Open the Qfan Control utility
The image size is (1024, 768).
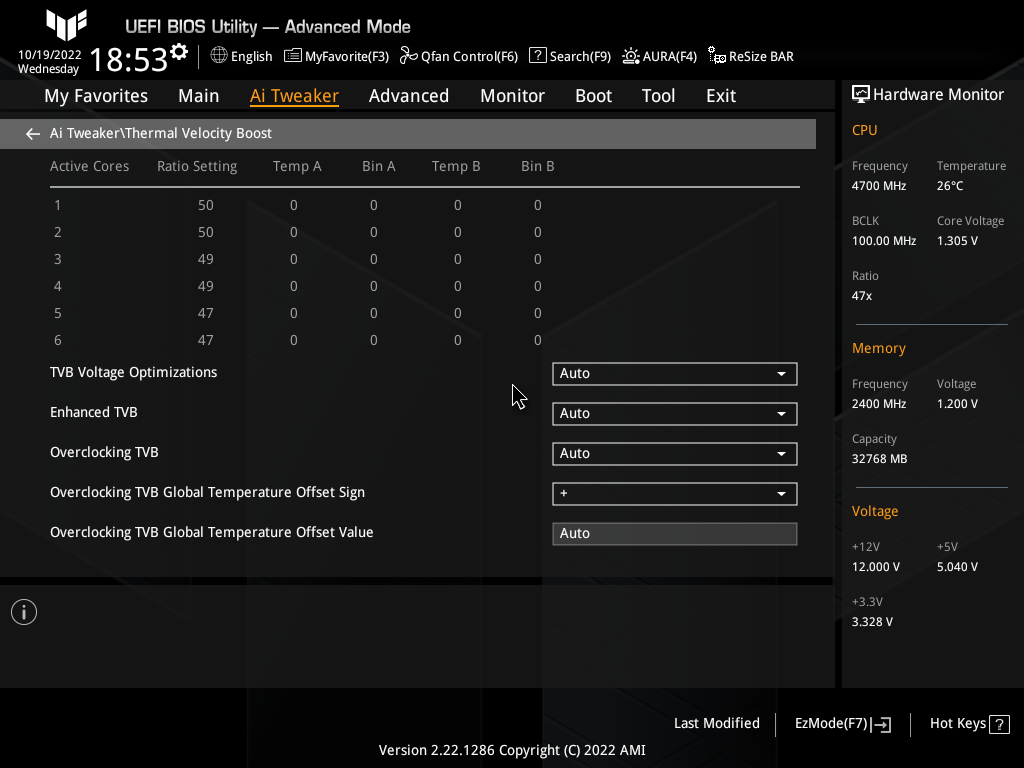459,56
